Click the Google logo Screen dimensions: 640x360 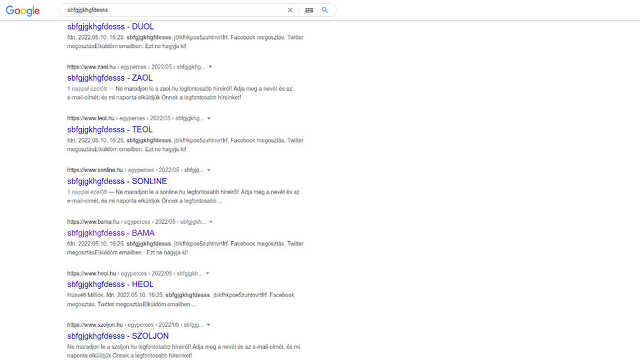[23, 10]
